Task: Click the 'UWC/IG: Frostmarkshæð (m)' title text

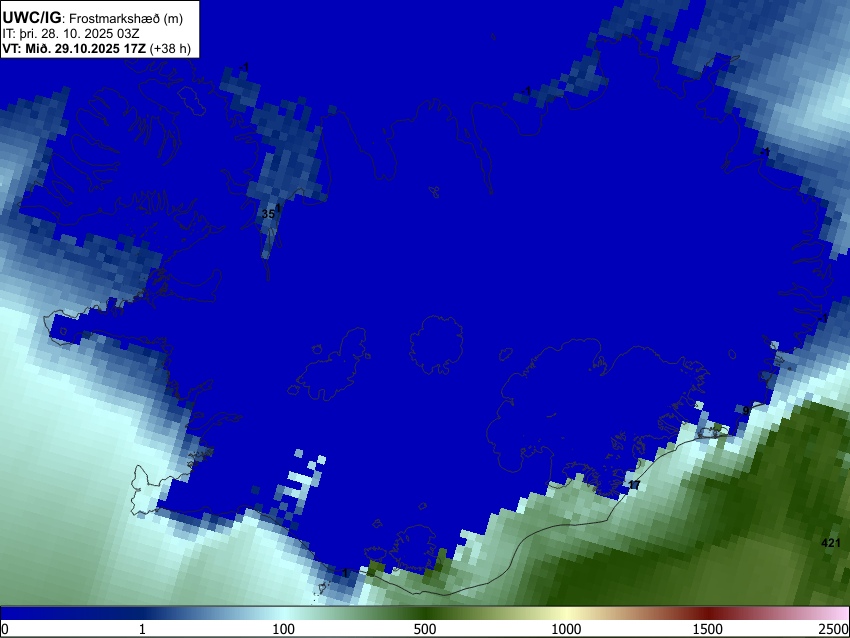Action: click(x=93, y=18)
